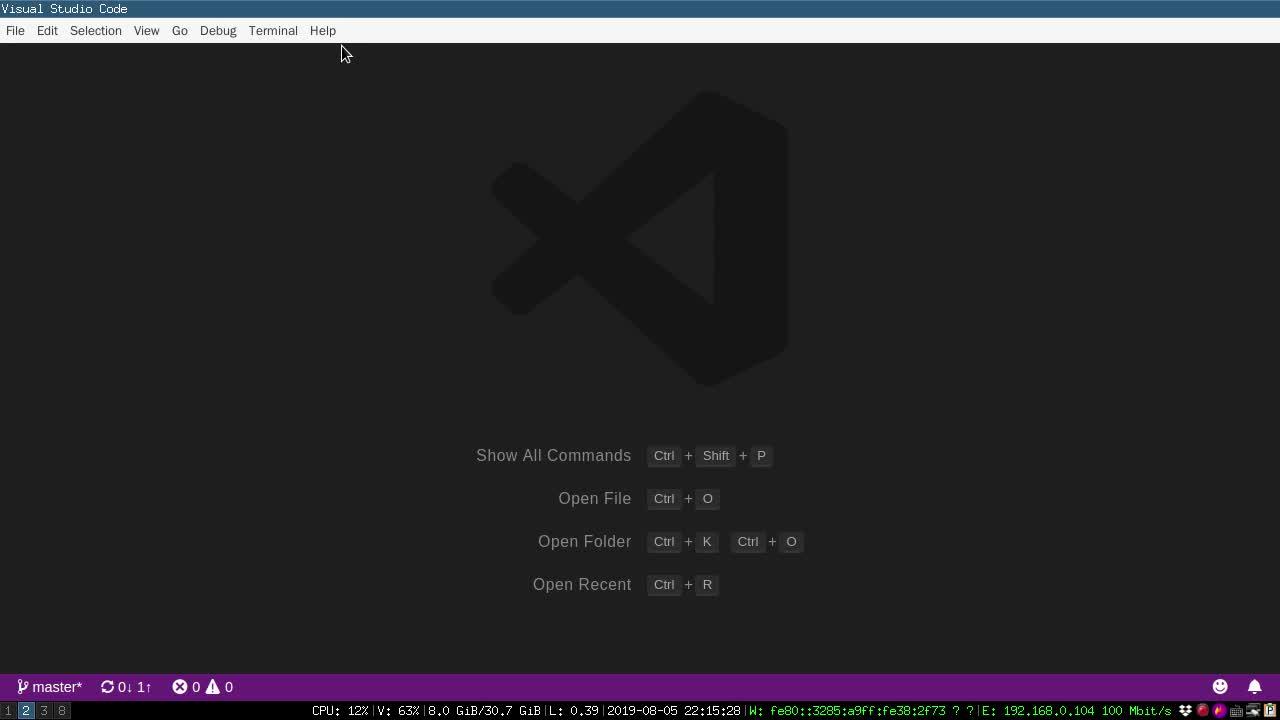Open the View menu

[x=146, y=30]
